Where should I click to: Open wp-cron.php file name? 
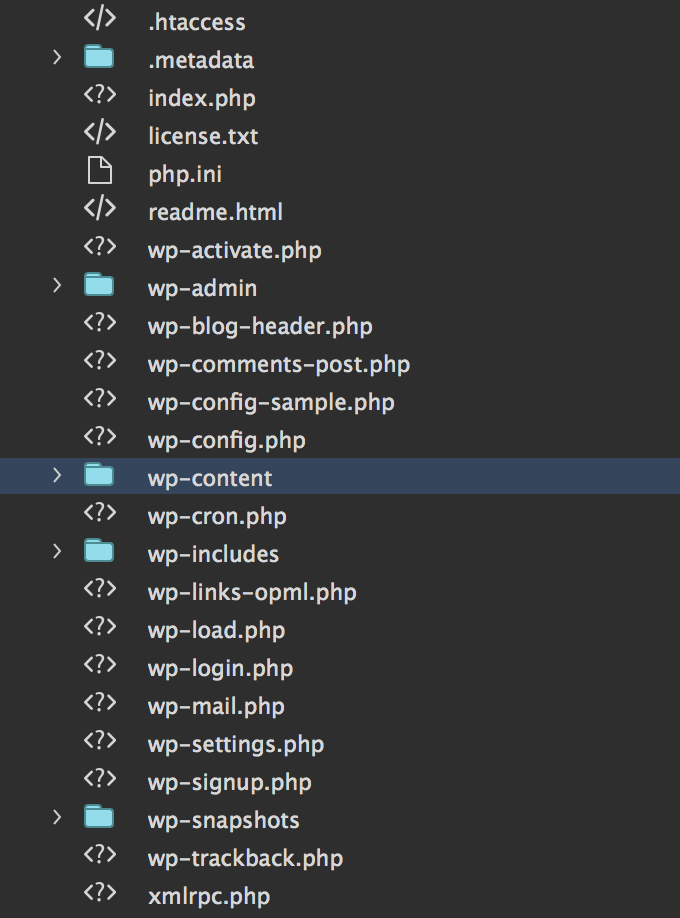coord(217,516)
